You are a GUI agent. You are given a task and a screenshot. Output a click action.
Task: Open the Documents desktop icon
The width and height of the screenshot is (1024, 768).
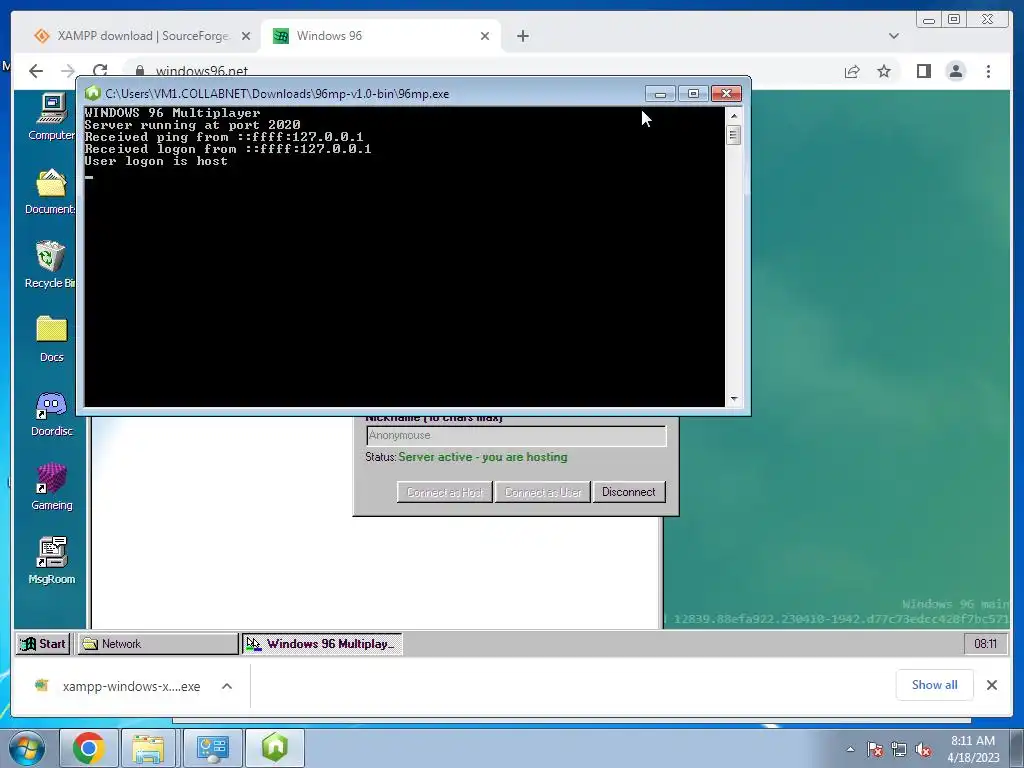click(50, 191)
